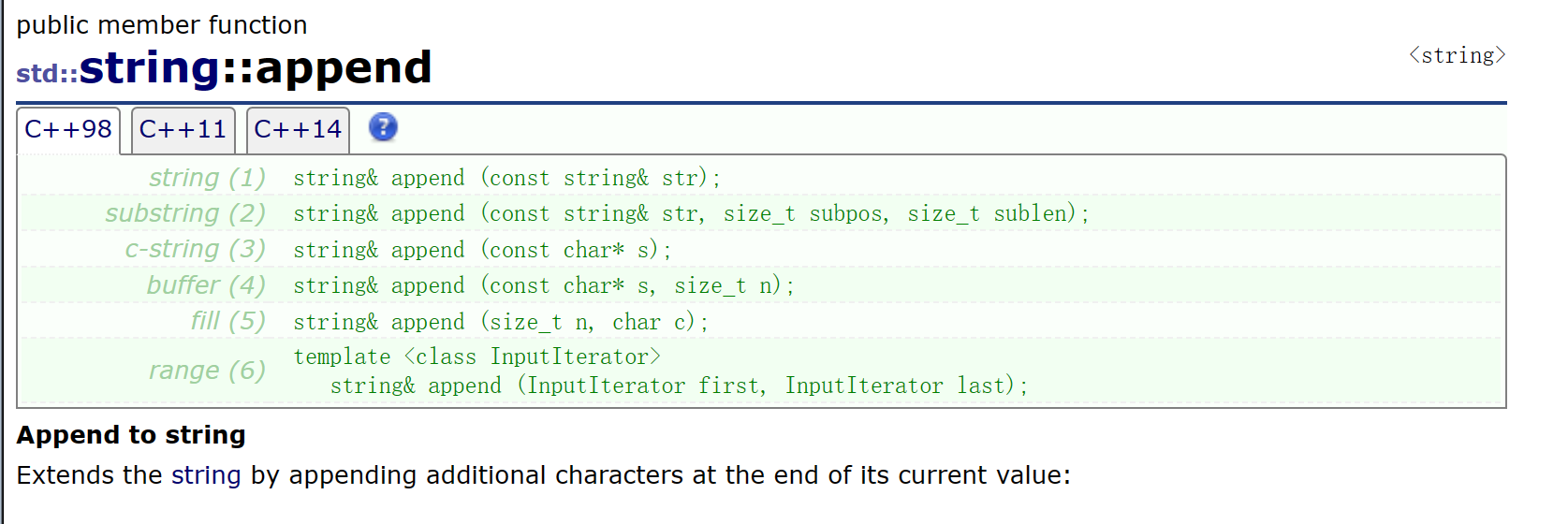Open the <string> header link
The image size is (1568, 524).
coord(1458,56)
